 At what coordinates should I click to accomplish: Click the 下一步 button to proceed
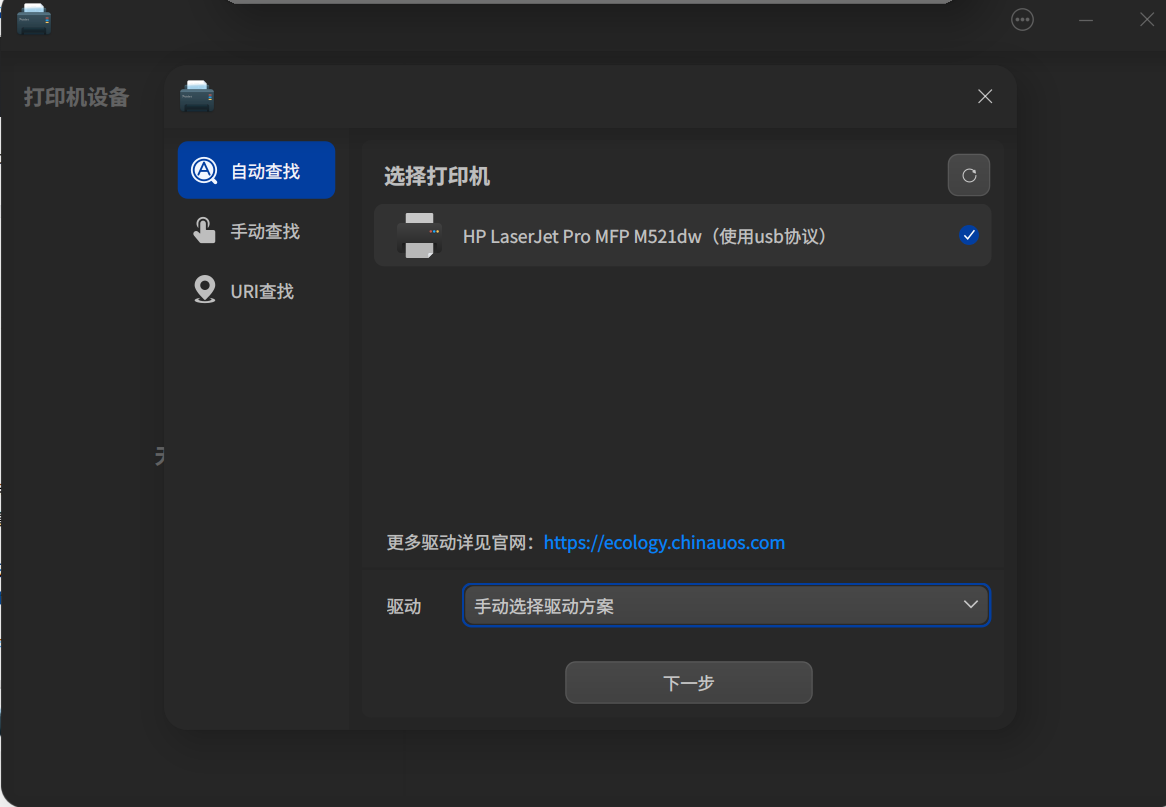[x=688, y=682]
